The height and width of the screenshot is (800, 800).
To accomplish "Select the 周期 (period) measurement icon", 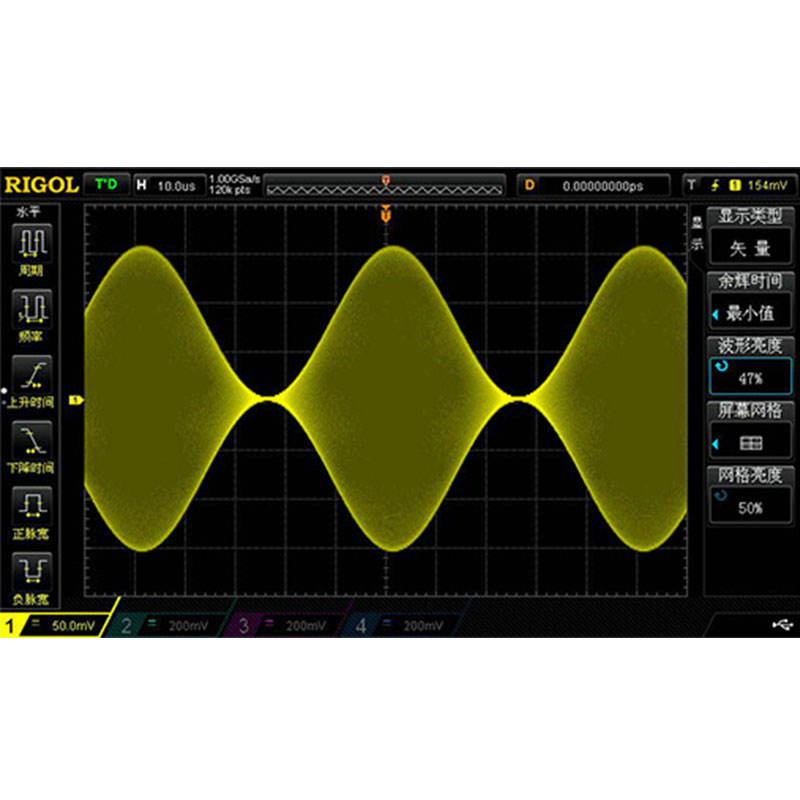I will (32, 242).
